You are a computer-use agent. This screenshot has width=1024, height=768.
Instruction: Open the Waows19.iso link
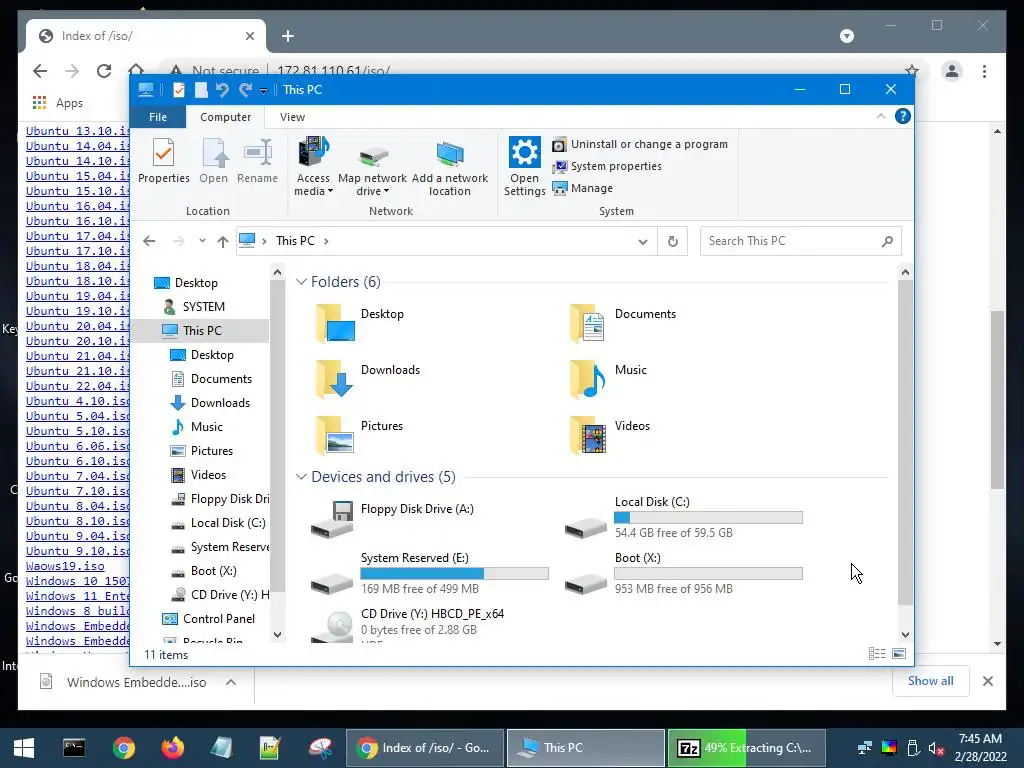pos(65,566)
